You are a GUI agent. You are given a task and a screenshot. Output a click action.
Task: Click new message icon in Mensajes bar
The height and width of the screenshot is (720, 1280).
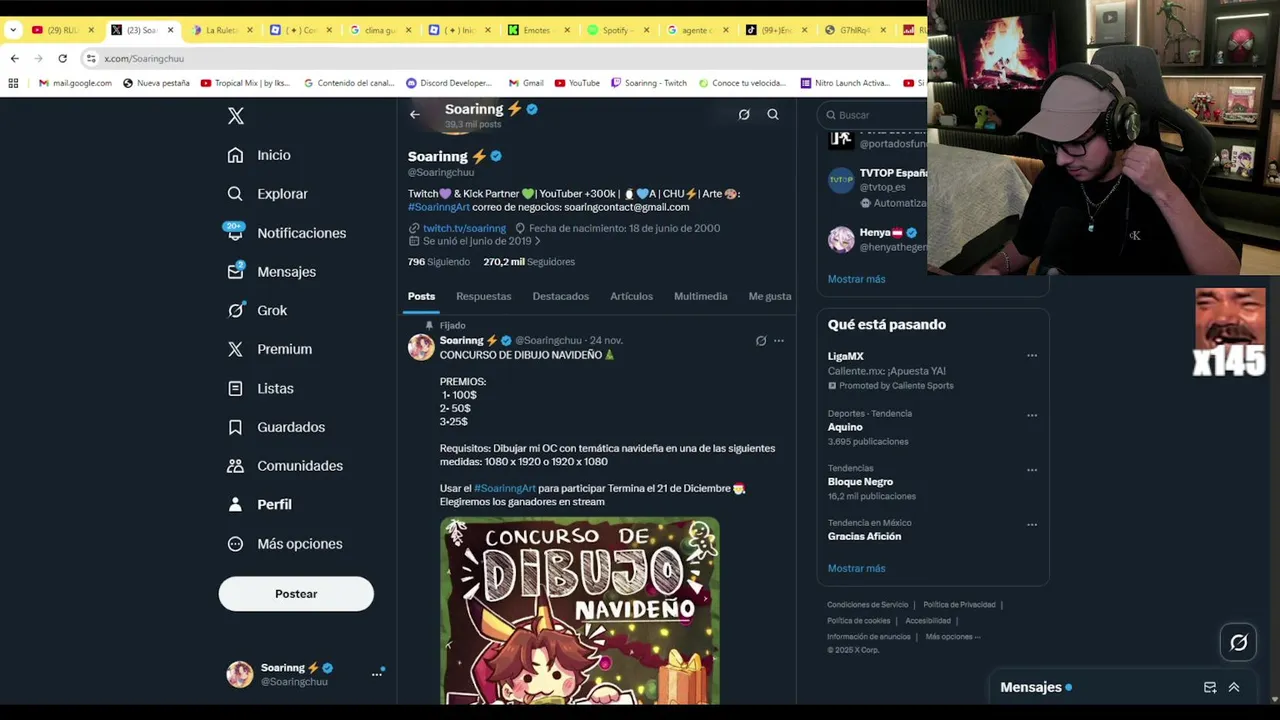[x=1210, y=687]
